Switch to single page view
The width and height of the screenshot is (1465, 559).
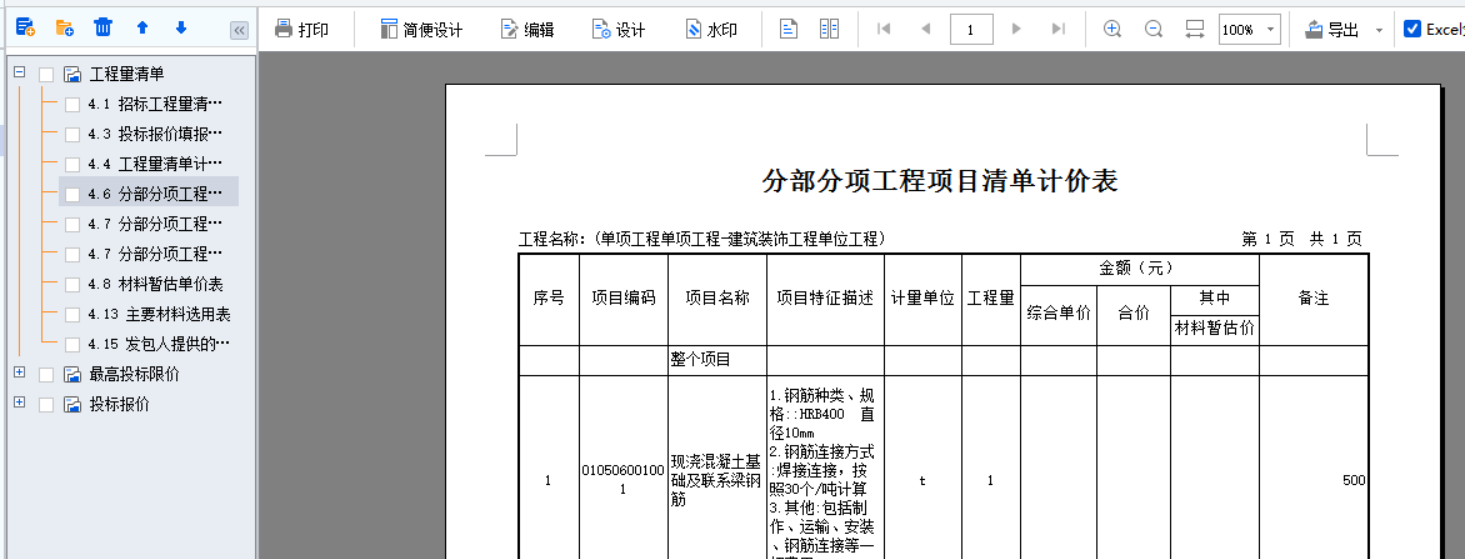pyautogui.click(x=788, y=29)
